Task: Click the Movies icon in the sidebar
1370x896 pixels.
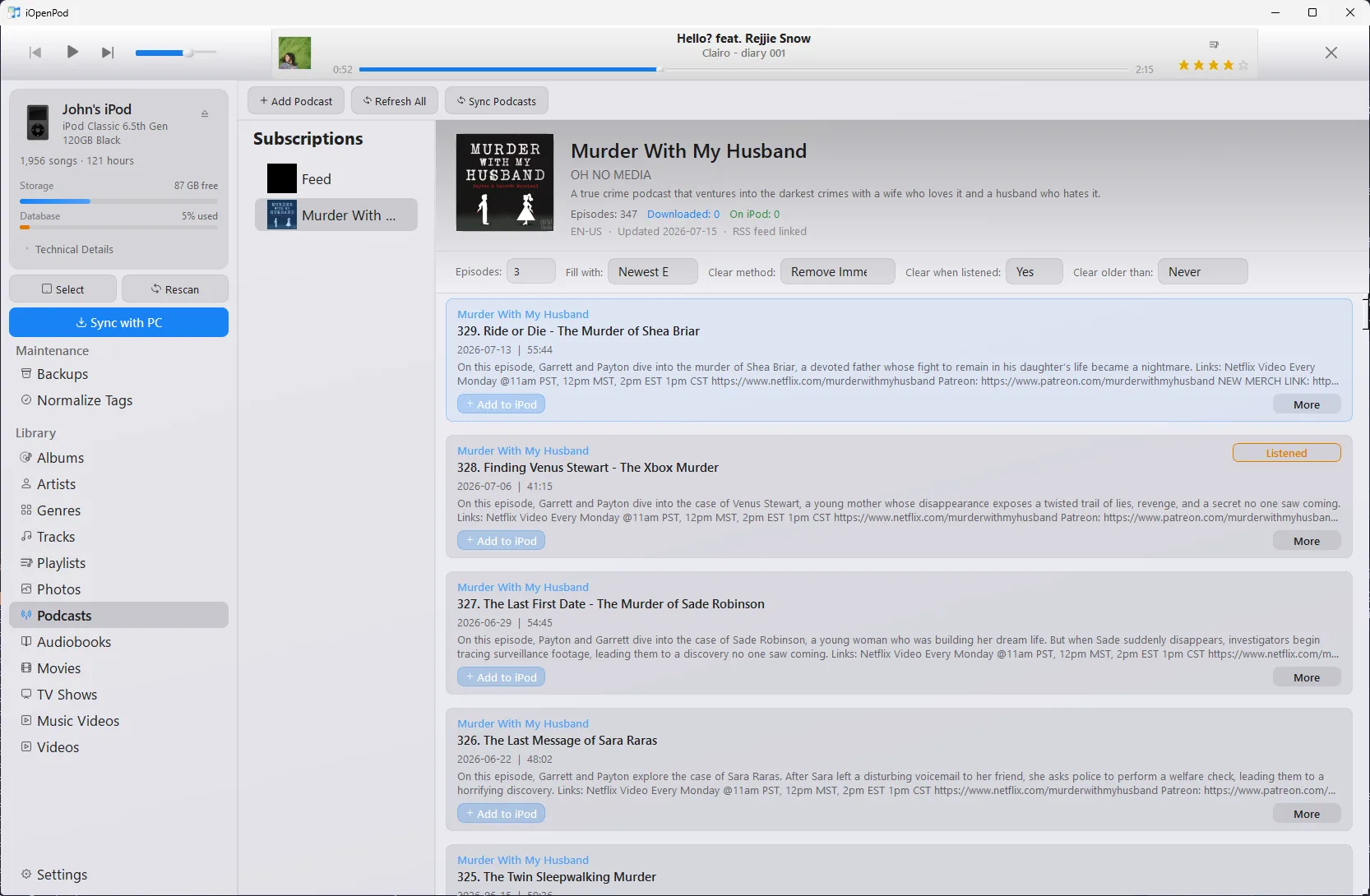Action: tap(26, 668)
